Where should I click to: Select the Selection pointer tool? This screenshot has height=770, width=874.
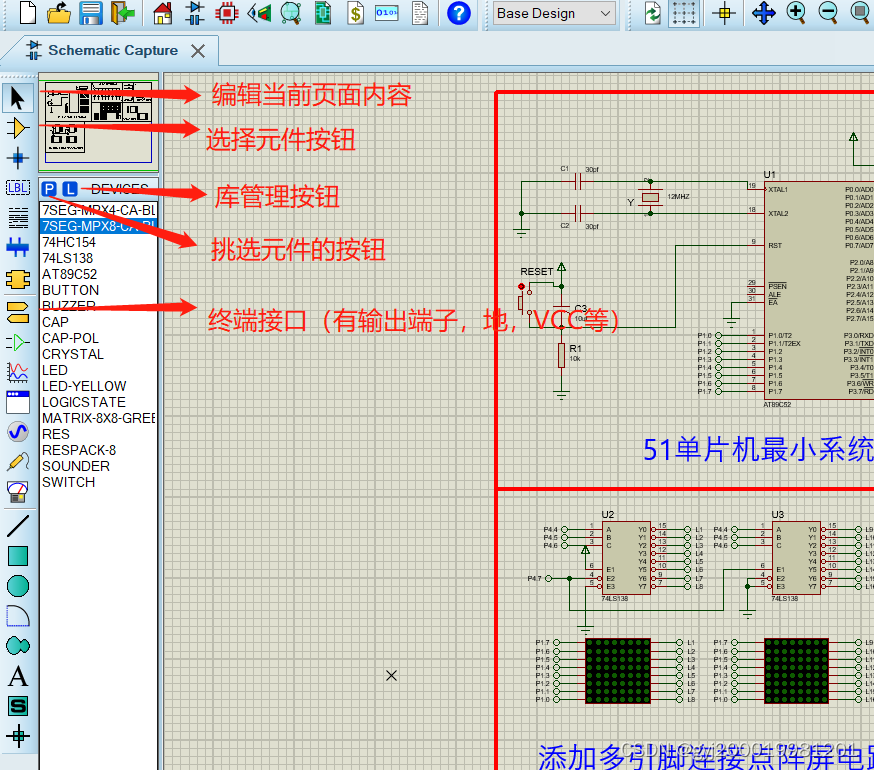click(16, 98)
